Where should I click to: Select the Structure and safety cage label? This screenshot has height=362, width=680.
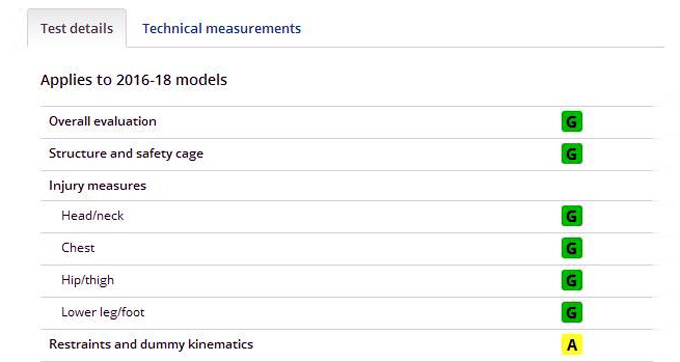click(126, 154)
